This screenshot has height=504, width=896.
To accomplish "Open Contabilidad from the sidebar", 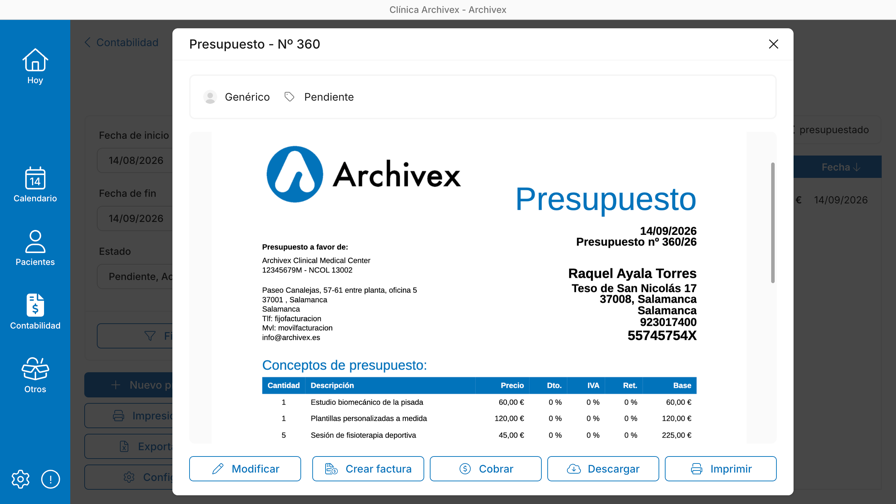I will click(35, 311).
